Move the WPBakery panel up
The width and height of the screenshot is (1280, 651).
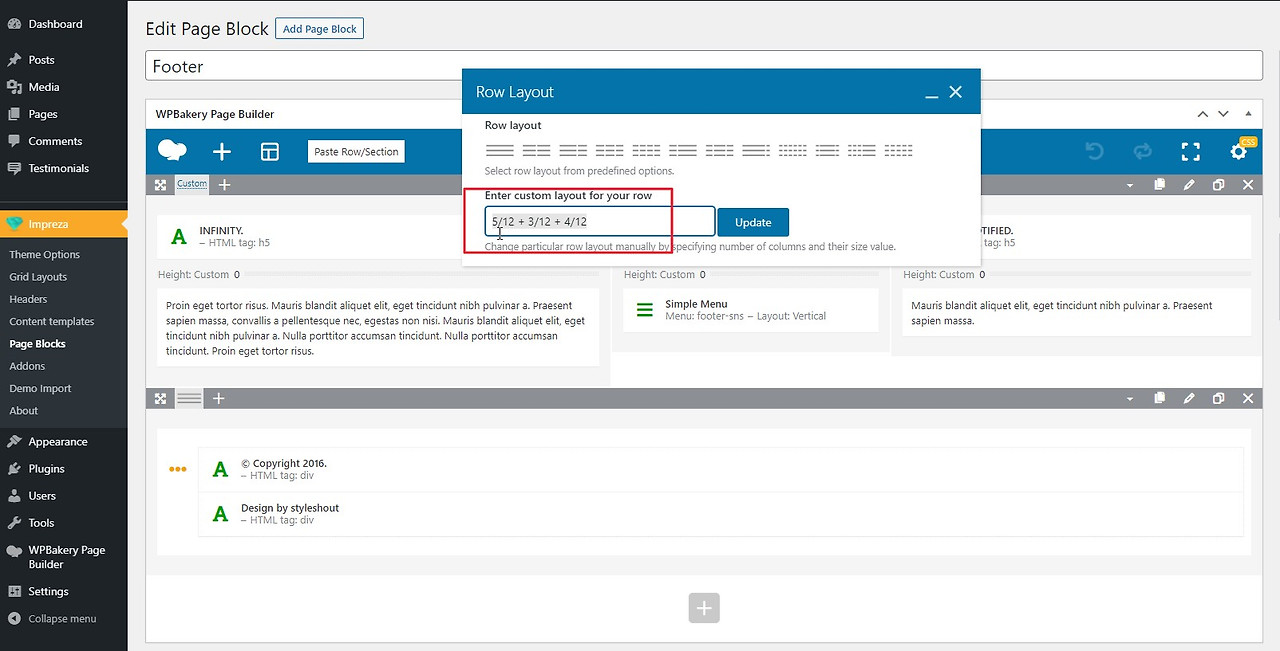pyautogui.click(x=1203, y=114)
